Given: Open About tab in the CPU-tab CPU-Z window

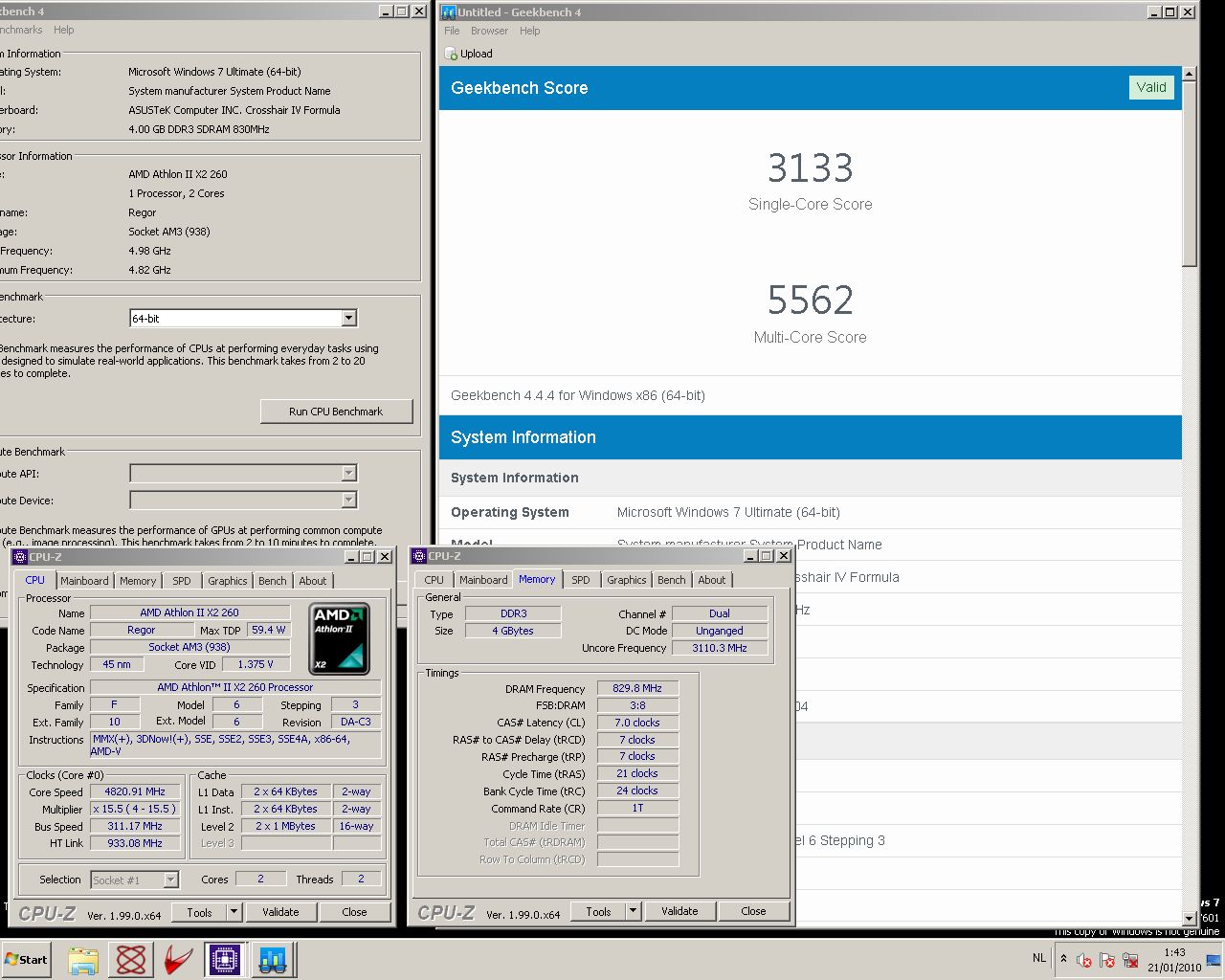Looking at the screenshot, I should [313, 581].
